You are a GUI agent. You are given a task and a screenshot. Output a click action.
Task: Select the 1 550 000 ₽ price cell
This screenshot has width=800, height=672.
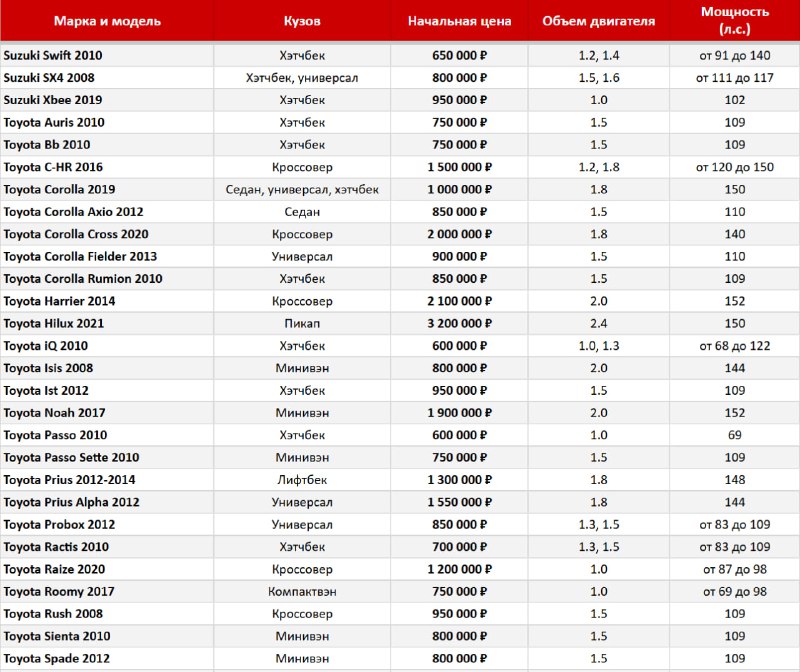[459, 502]
